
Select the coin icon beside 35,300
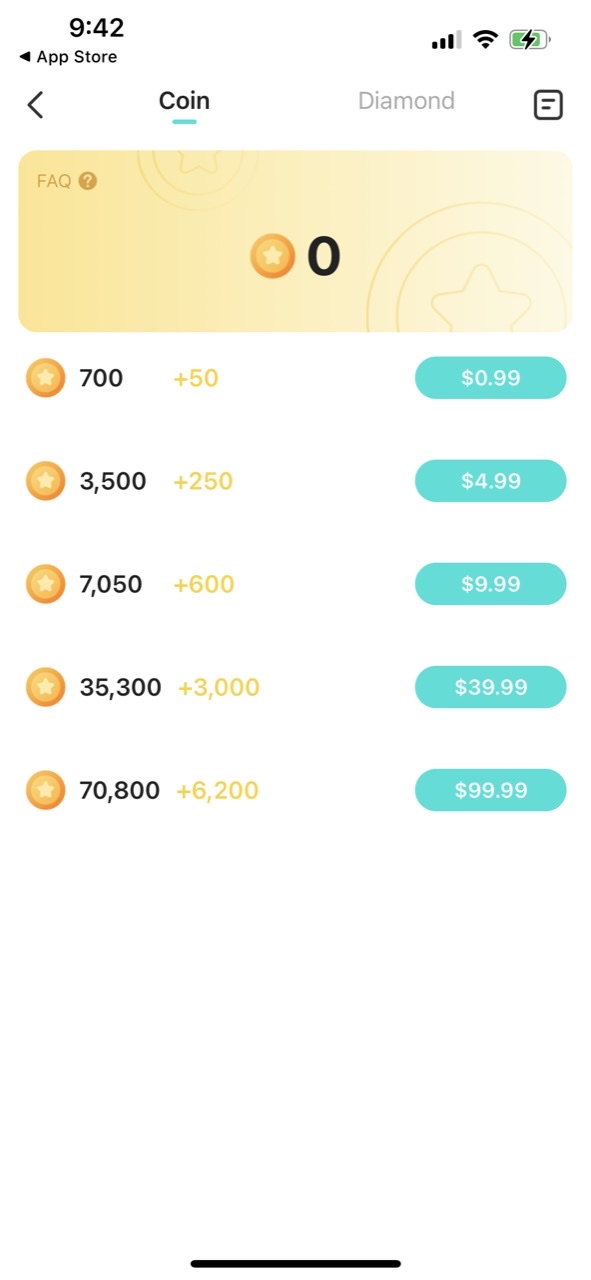(x=45, y=687)
